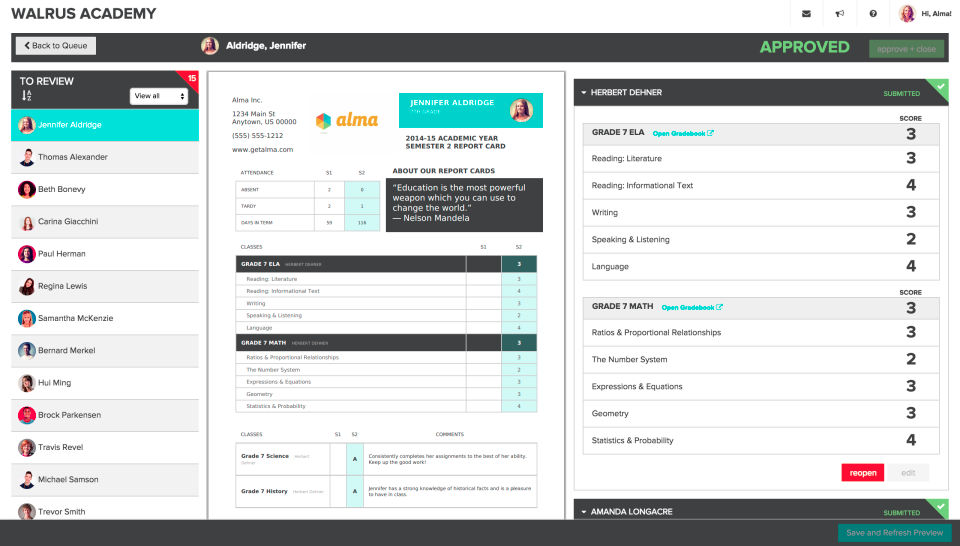
Task: Select Bernard Merkel in review list
Action: tap(105, 351)
